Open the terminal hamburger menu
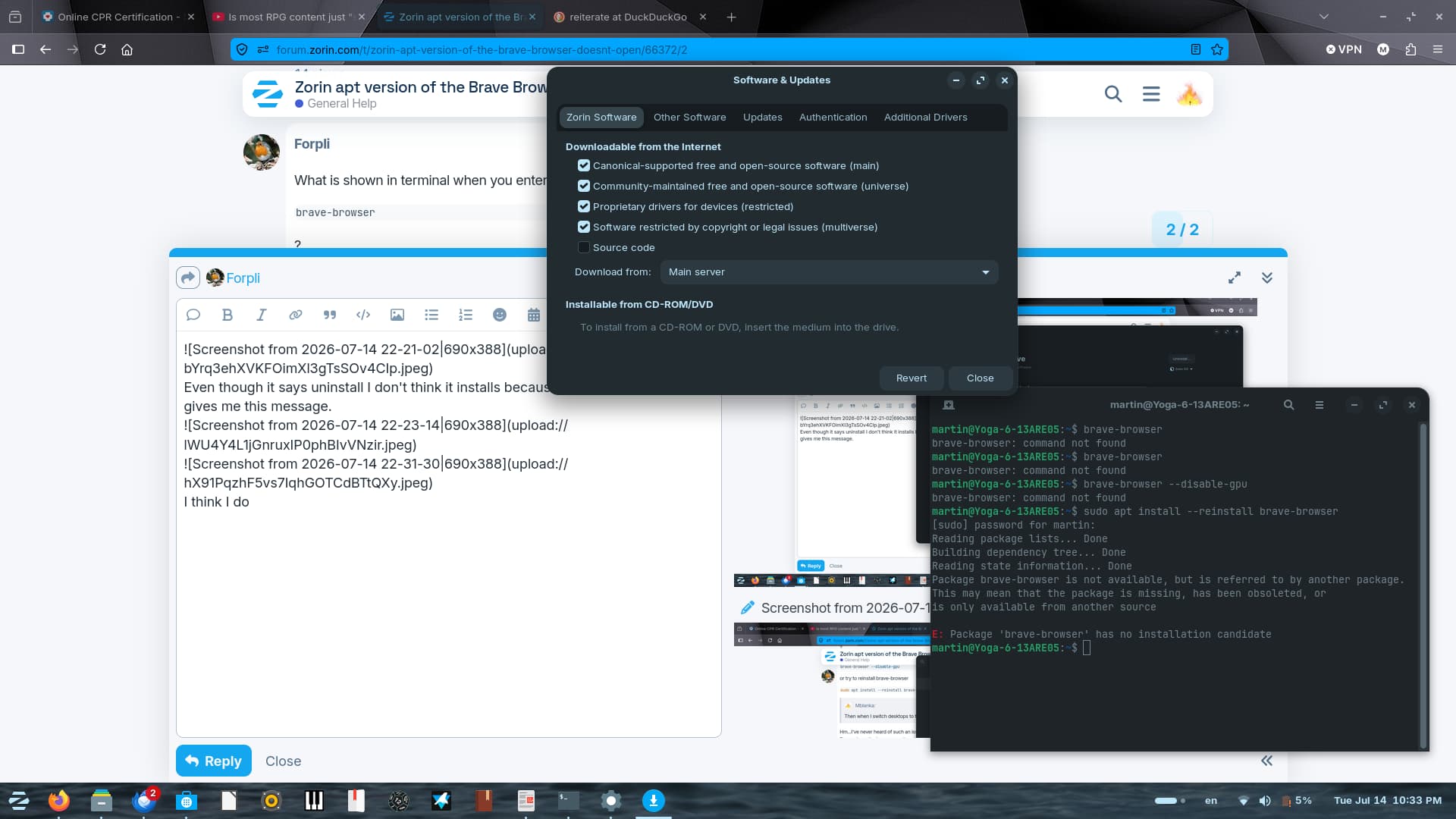The image size is (1456, 819). coord(1319,405)
